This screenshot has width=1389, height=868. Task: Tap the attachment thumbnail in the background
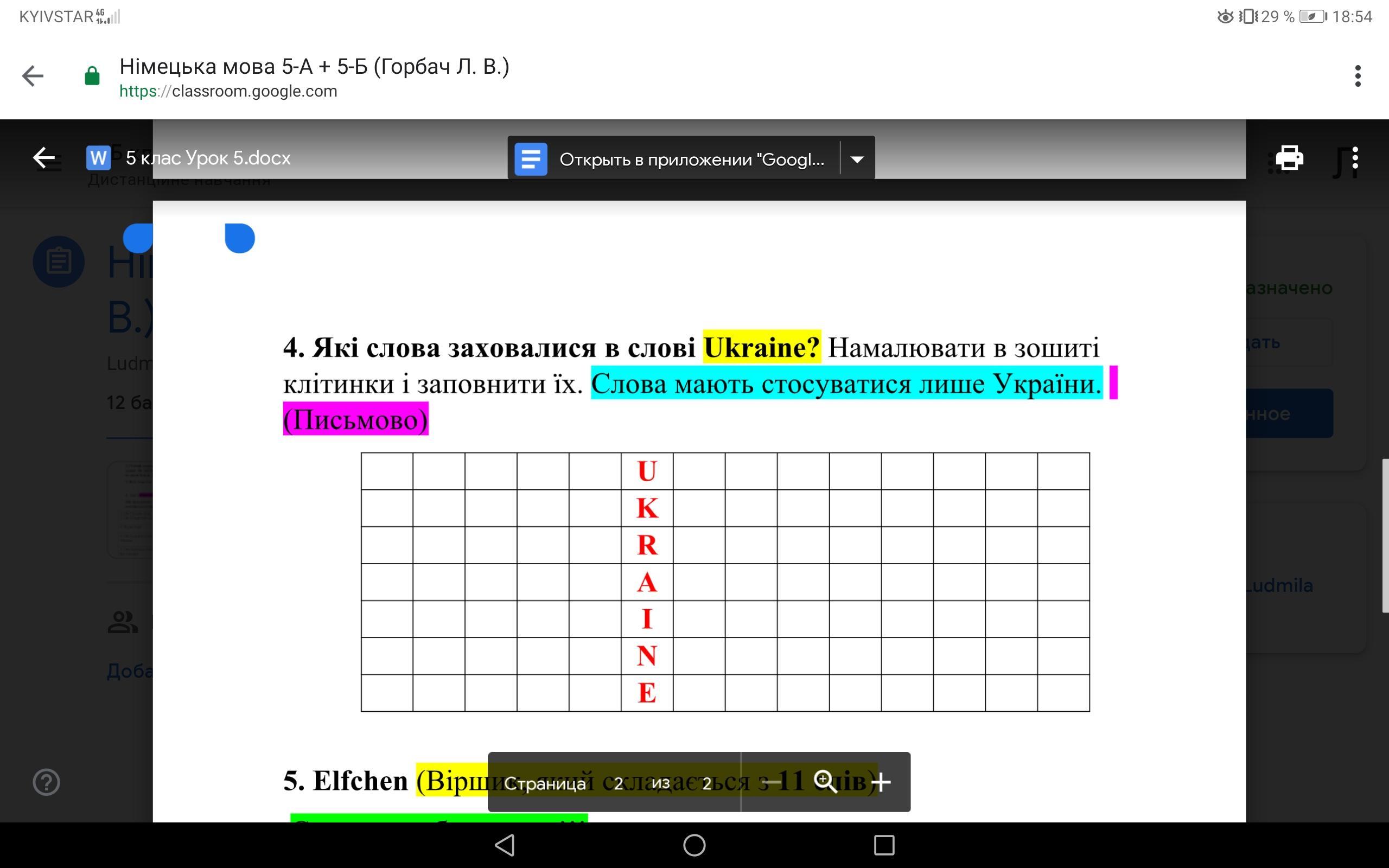(130, 510)
